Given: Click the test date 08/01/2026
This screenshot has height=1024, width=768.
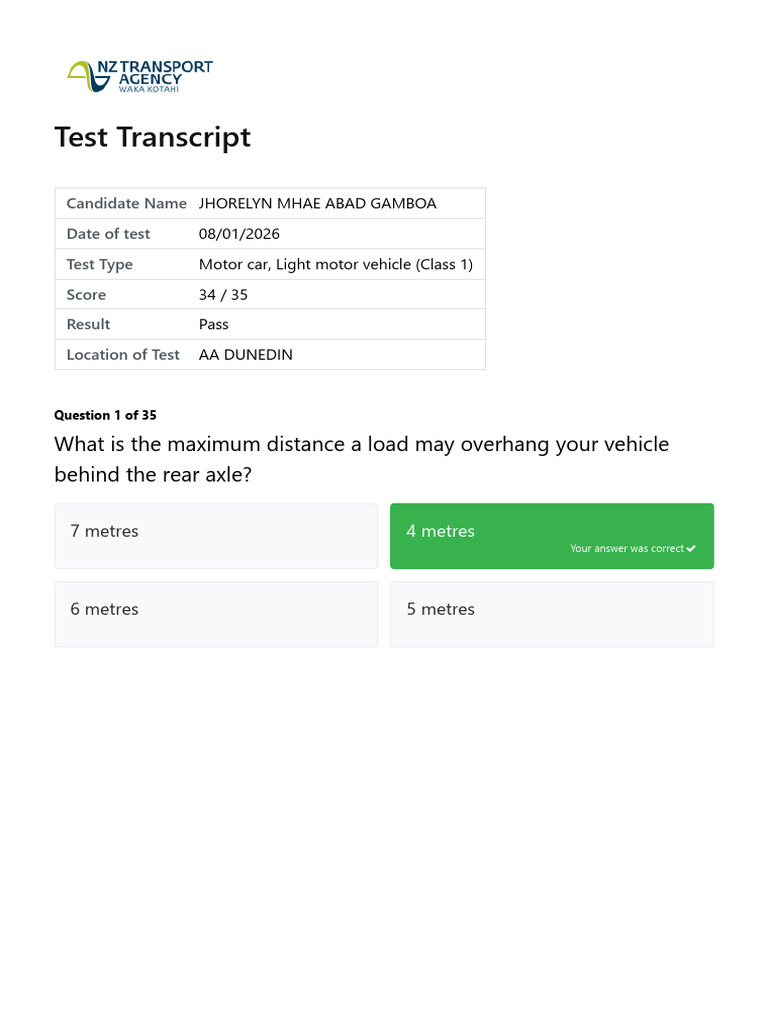Looking at the screenshot, I should [x=239, y=234].
